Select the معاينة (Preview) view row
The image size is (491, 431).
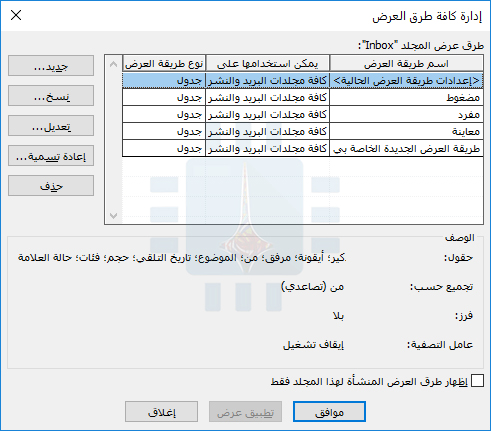303,131
